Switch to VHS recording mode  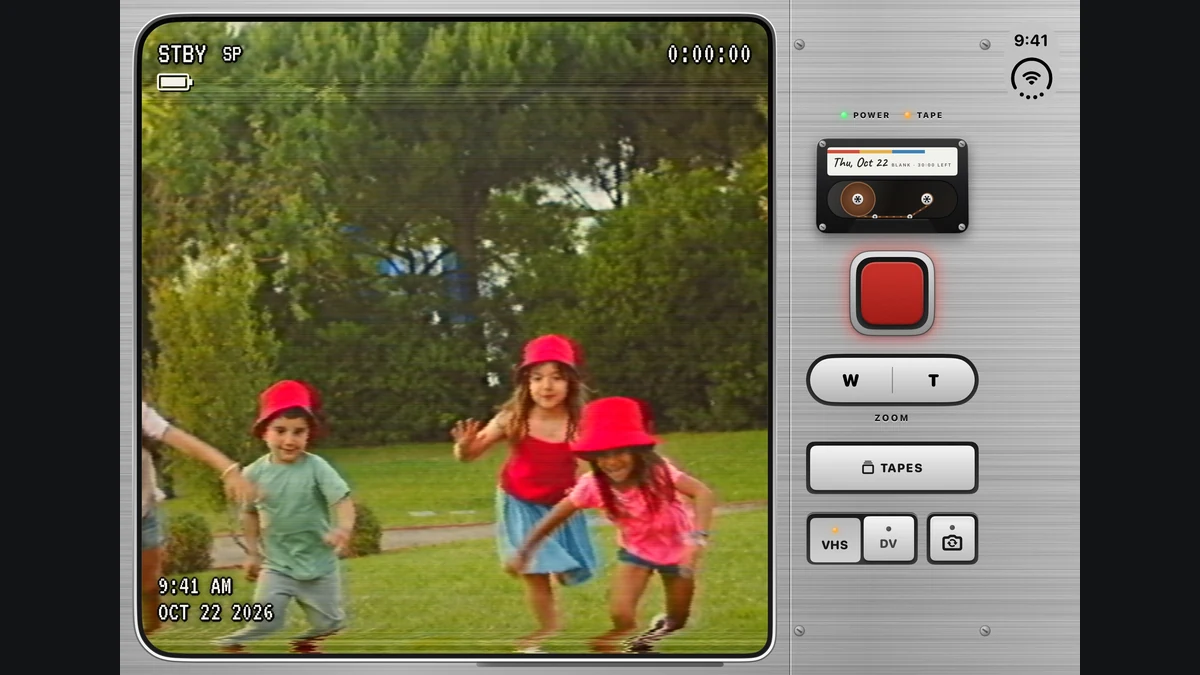tap(835, 539)
